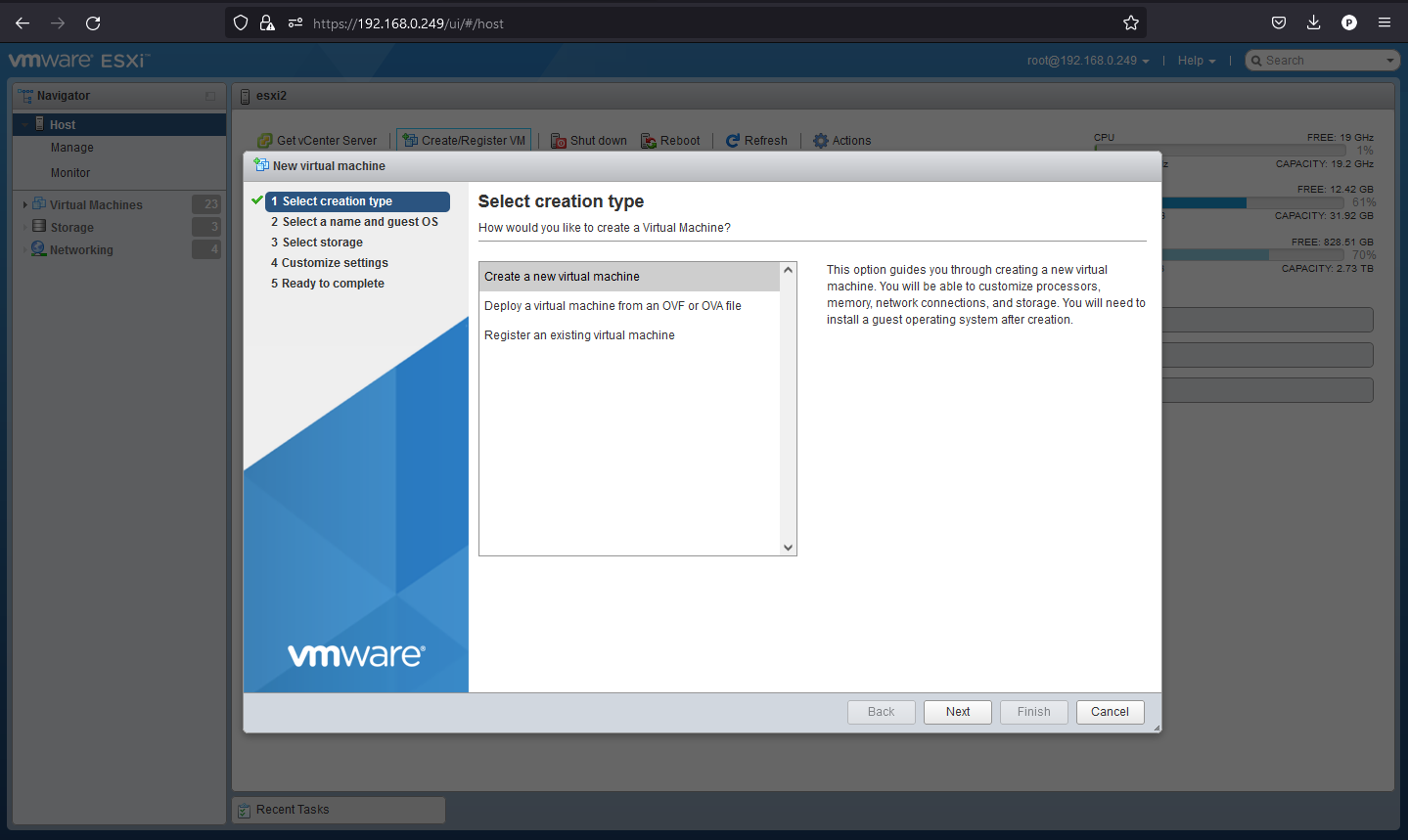
Task: Expand the Virtual Machines tree node
Action: coord(25,204)
